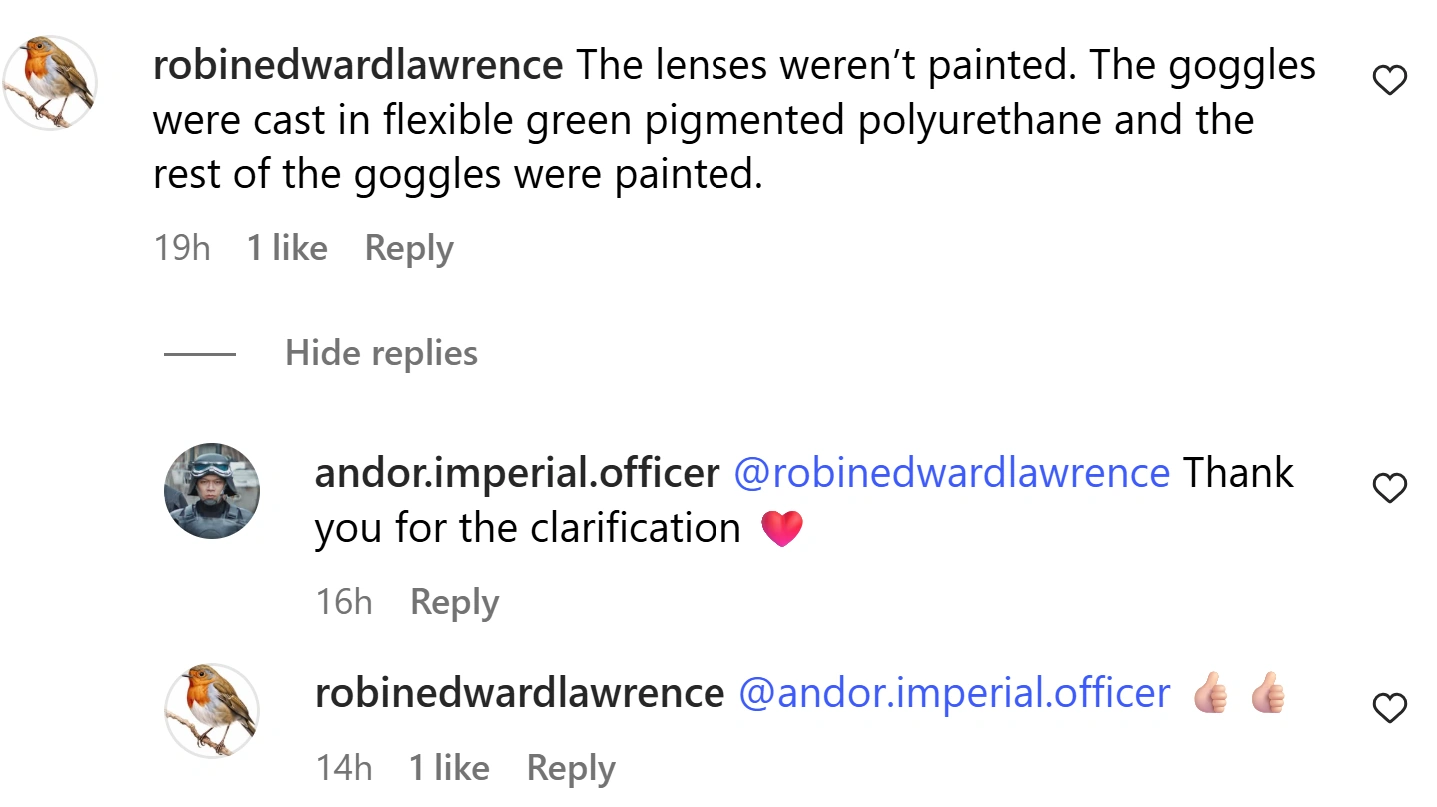The width and height of the screenshot is (1437, 807).
Task: Click the 14h timestamp
Action: pos(344,768)
